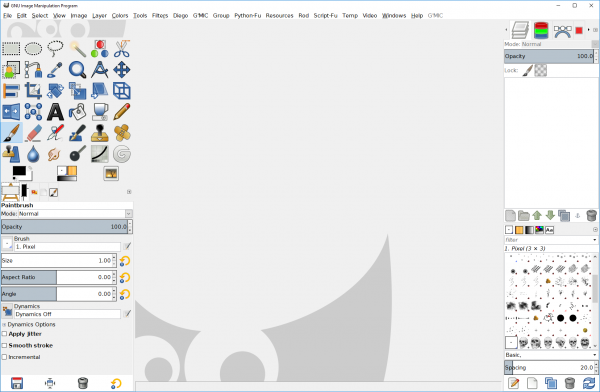Choose the Pencil tool
The image size is (600, 392).
(122, 112)
